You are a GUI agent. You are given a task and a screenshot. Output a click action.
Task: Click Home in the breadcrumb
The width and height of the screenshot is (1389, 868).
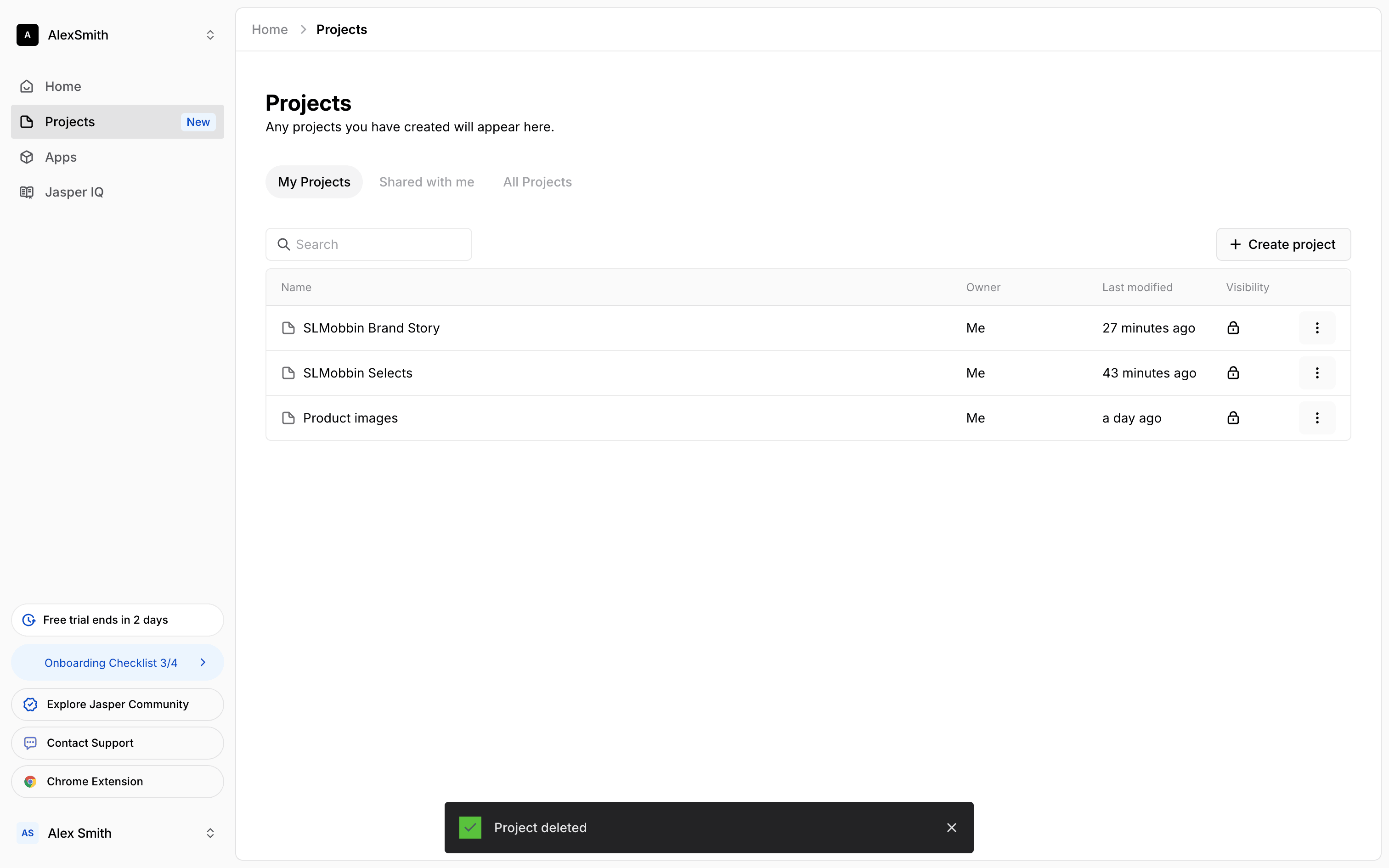coord(270,29)
